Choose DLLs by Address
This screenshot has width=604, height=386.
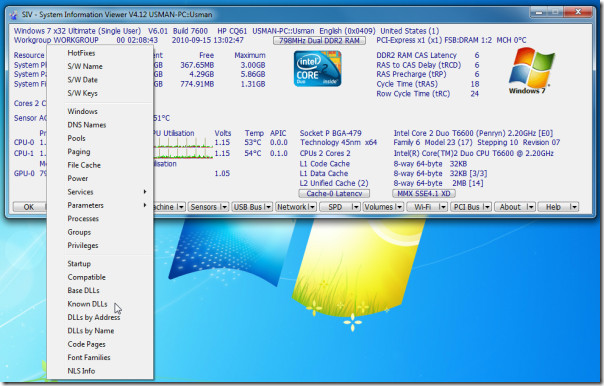pyautogui.click(x=100, y=317)
